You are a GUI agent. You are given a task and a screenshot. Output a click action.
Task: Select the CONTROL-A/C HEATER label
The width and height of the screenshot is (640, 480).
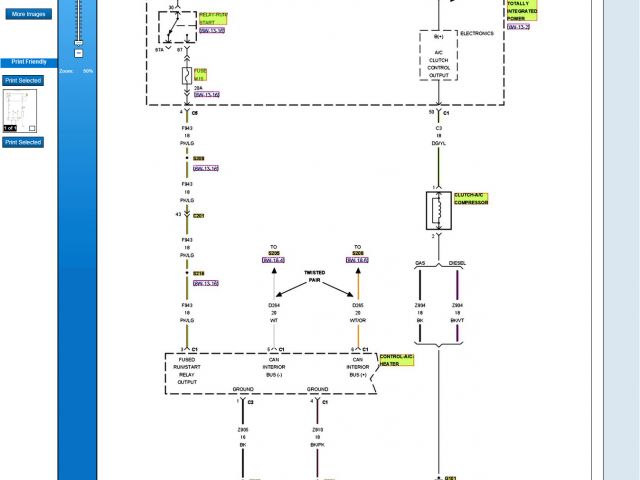click(396, 360)
